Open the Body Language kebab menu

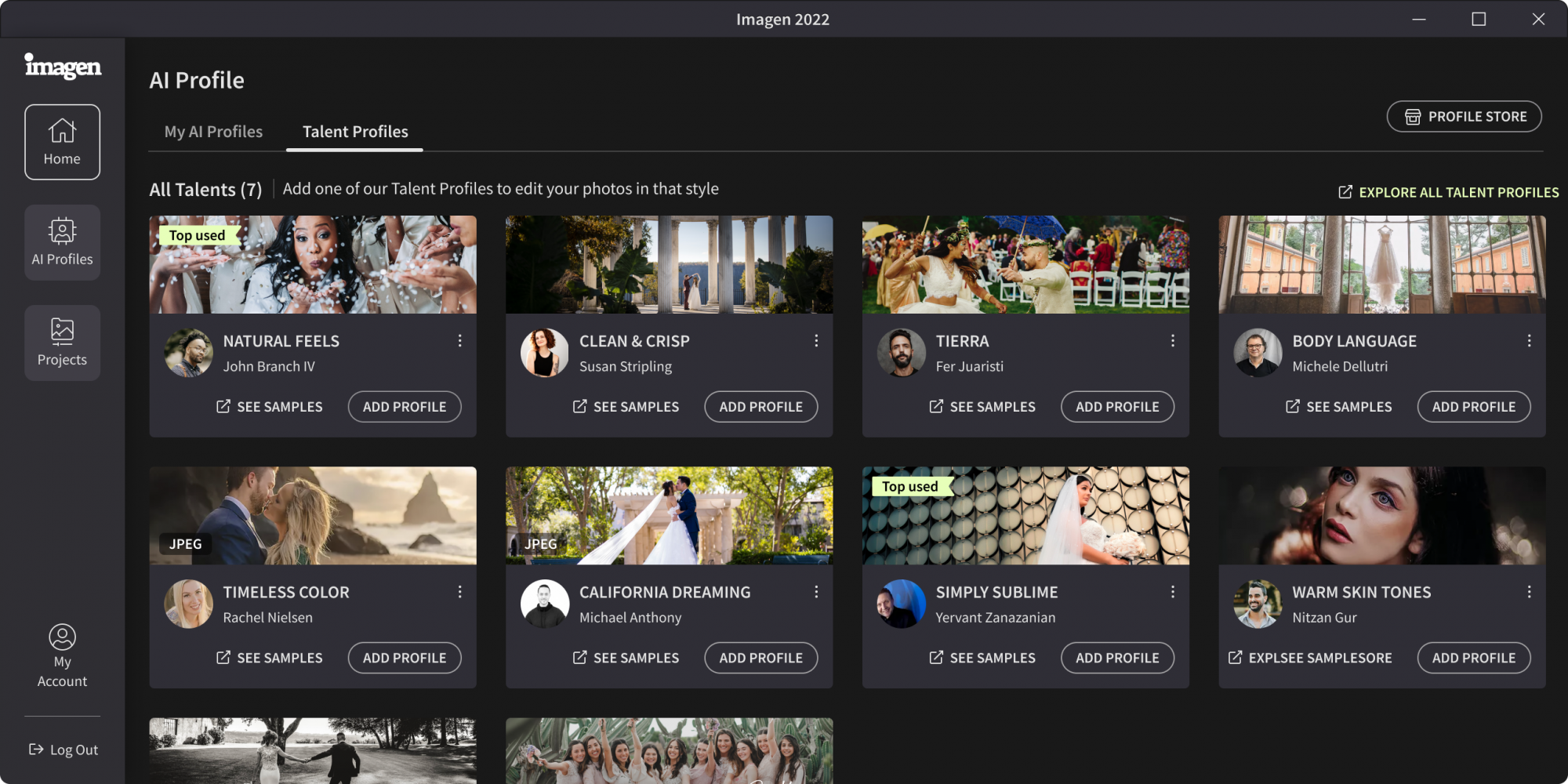[1529, 340]
